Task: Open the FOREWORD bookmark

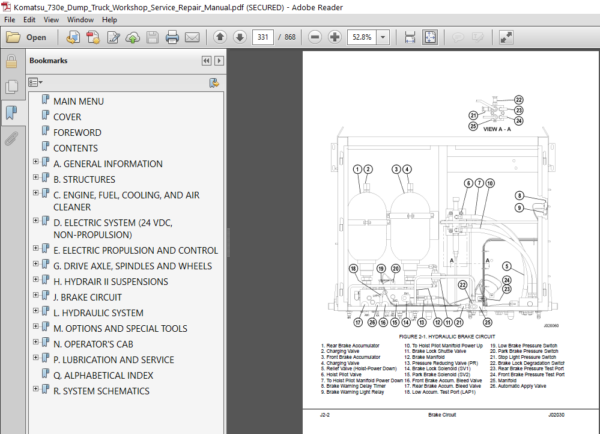Action: click(x=77, y=133)
